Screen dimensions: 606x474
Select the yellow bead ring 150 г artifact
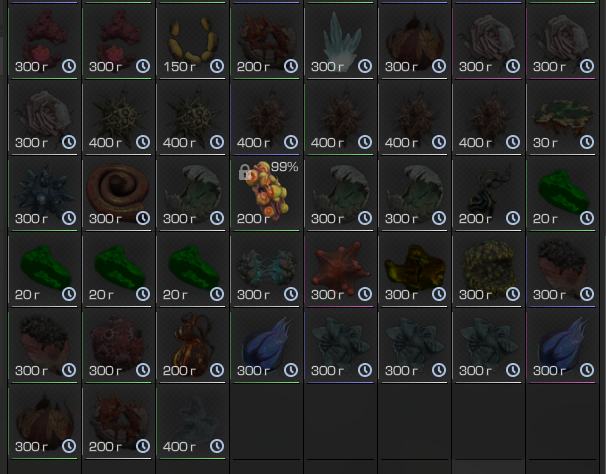click(x=192, y=40)
